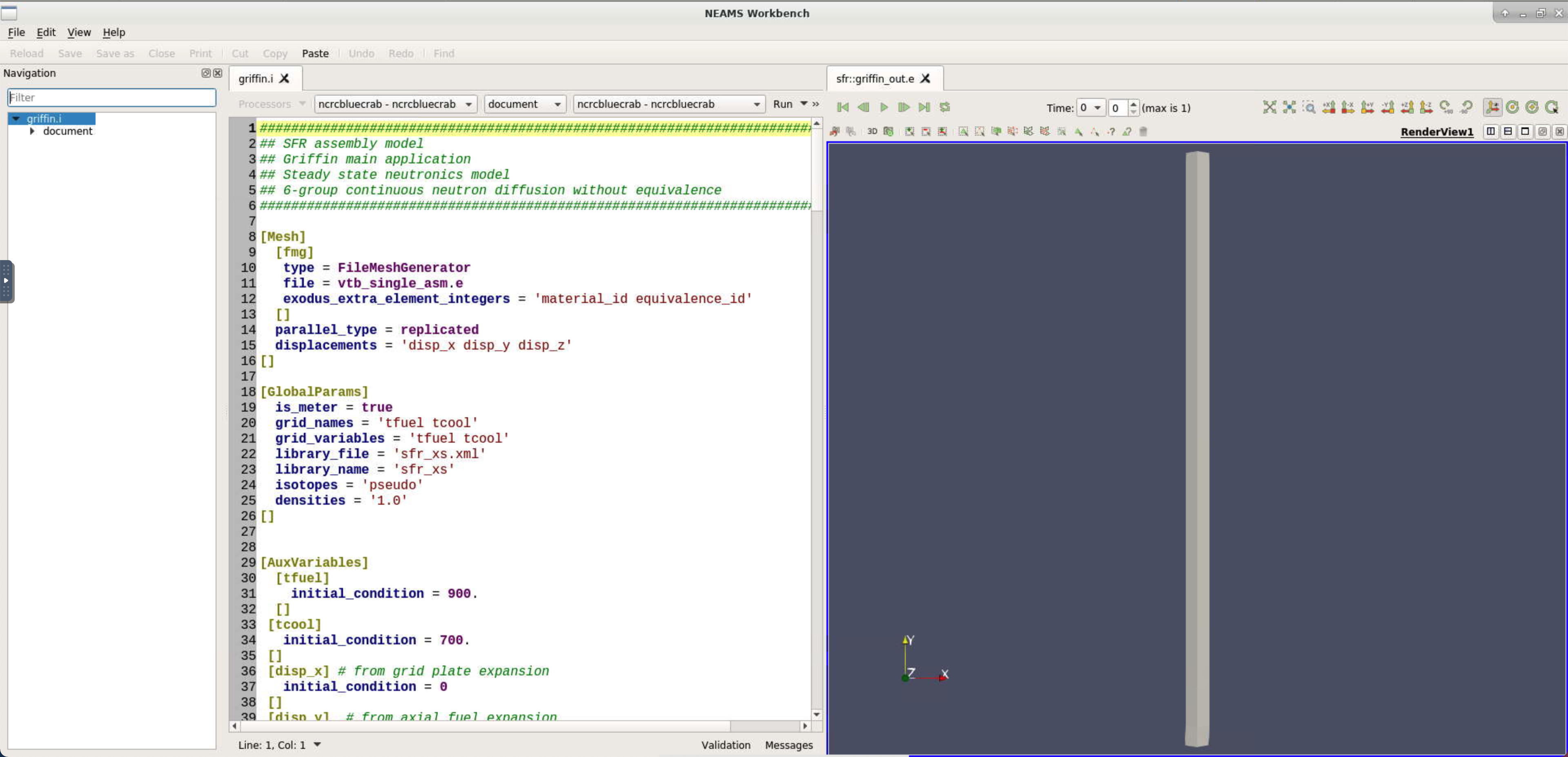1568x757 pixels.
Task: Step to previous frame
Action: pos(863,107)
